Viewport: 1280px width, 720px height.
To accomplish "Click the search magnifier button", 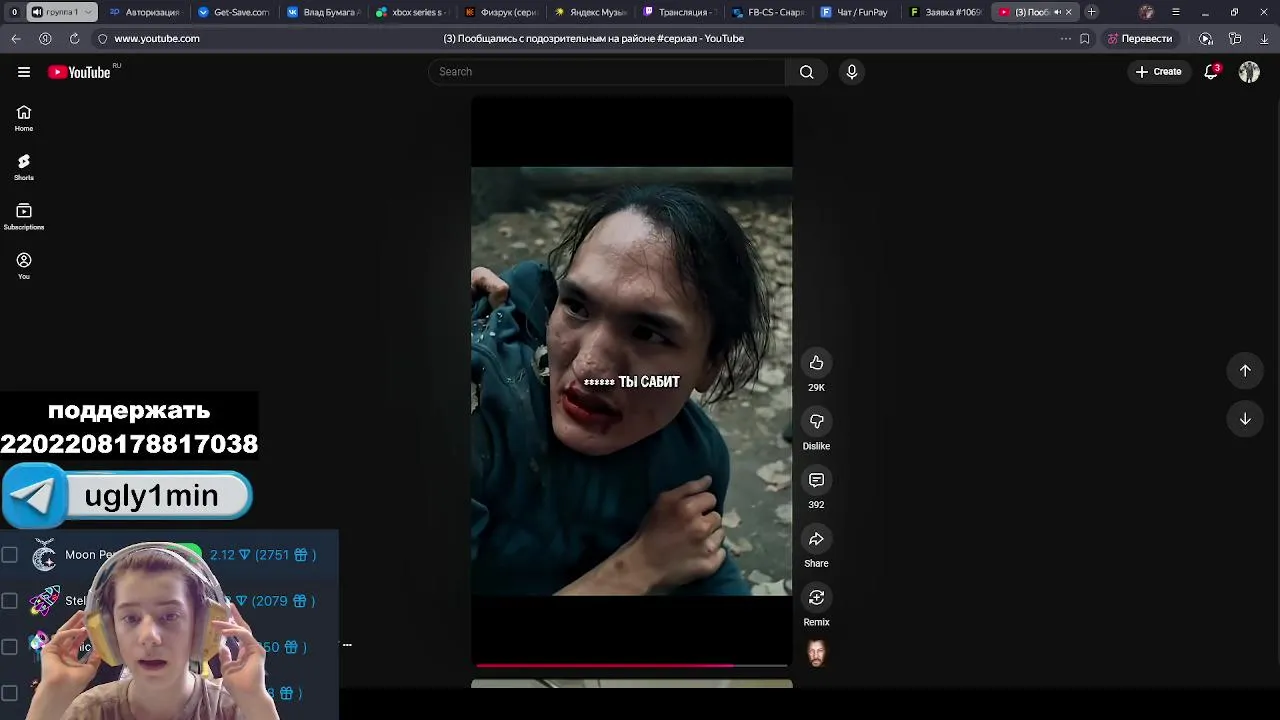I will pos(806,72).
